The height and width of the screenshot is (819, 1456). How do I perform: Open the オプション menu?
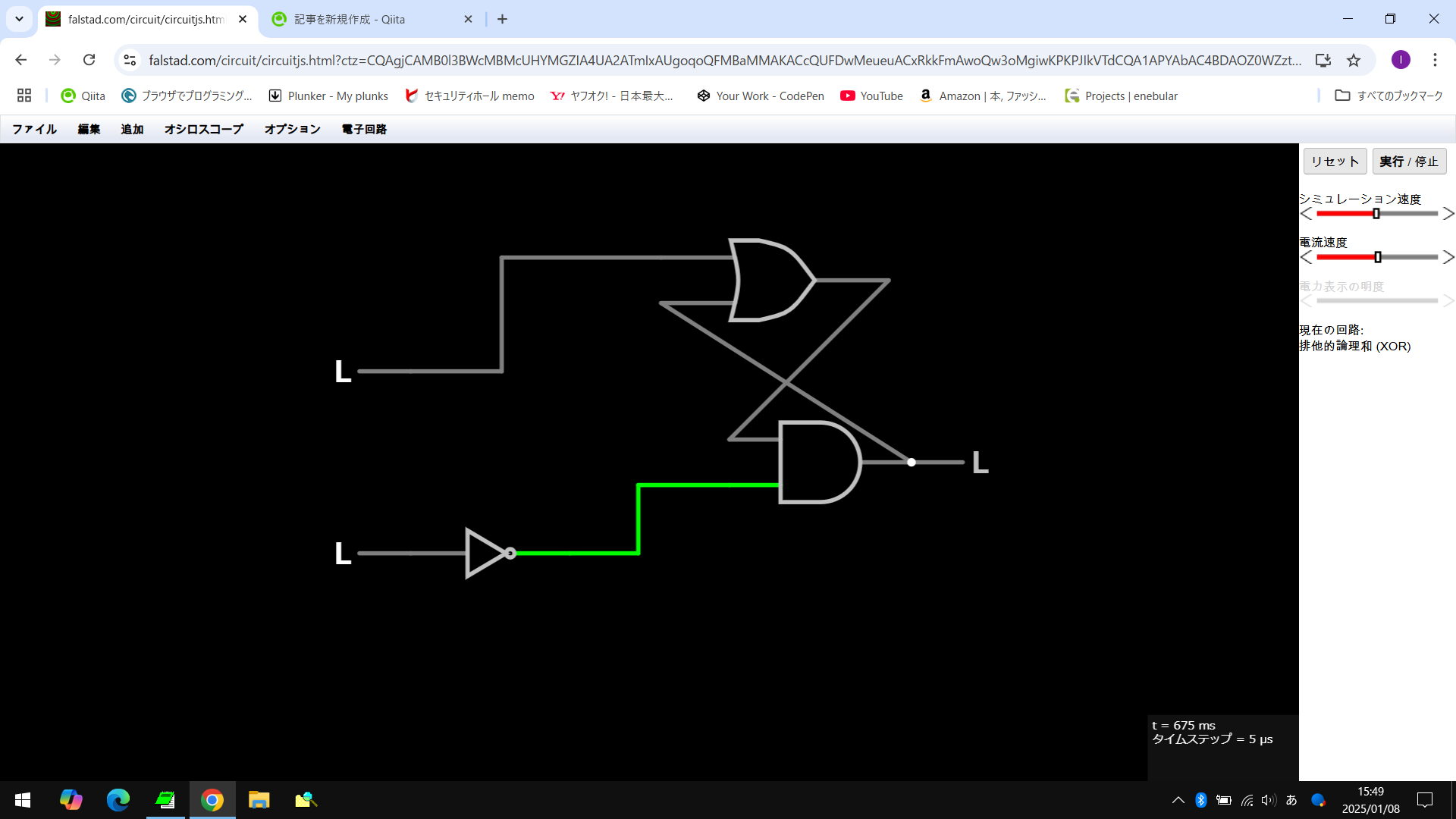(292, 129)
